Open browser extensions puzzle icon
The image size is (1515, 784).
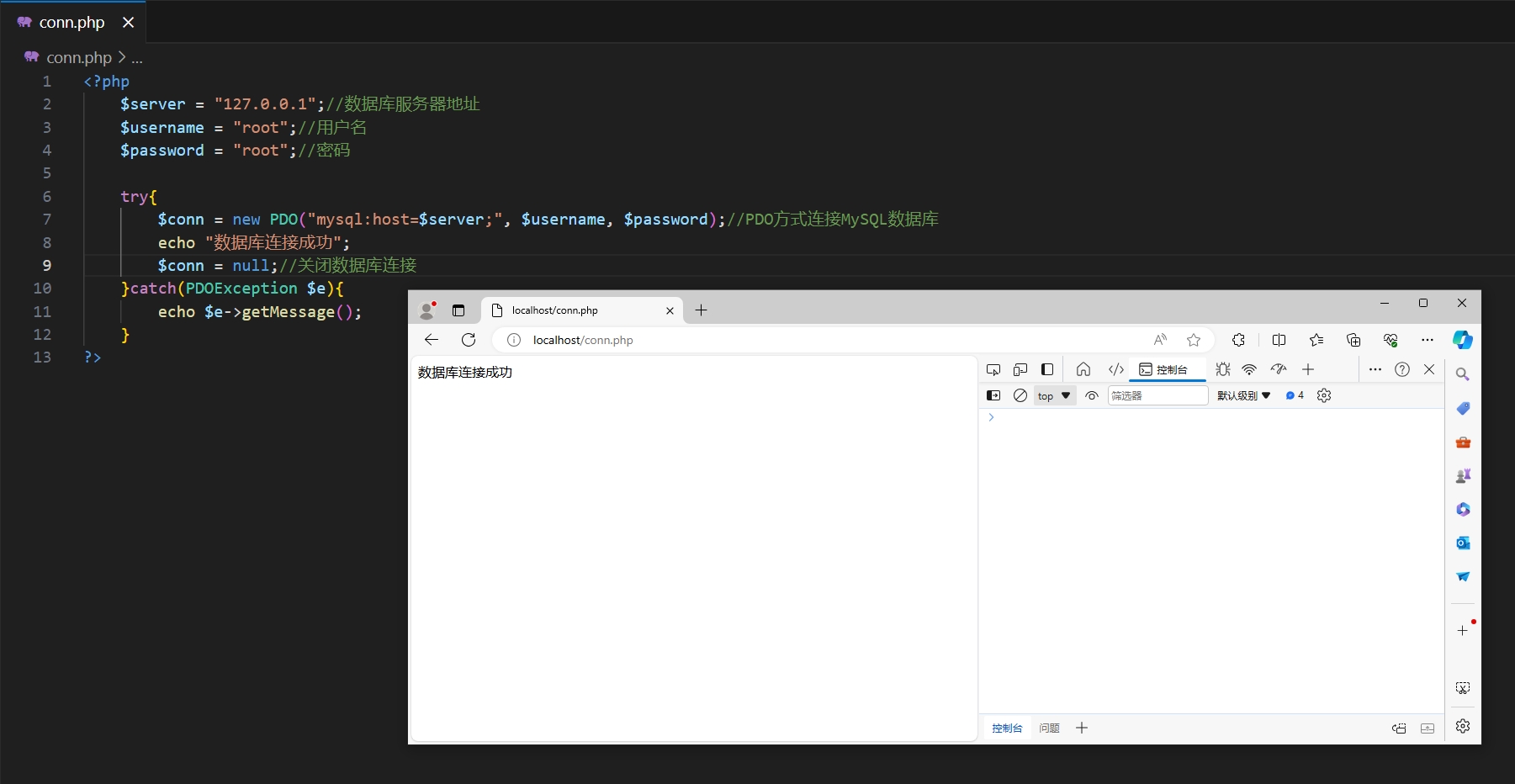coord(1238,340)
